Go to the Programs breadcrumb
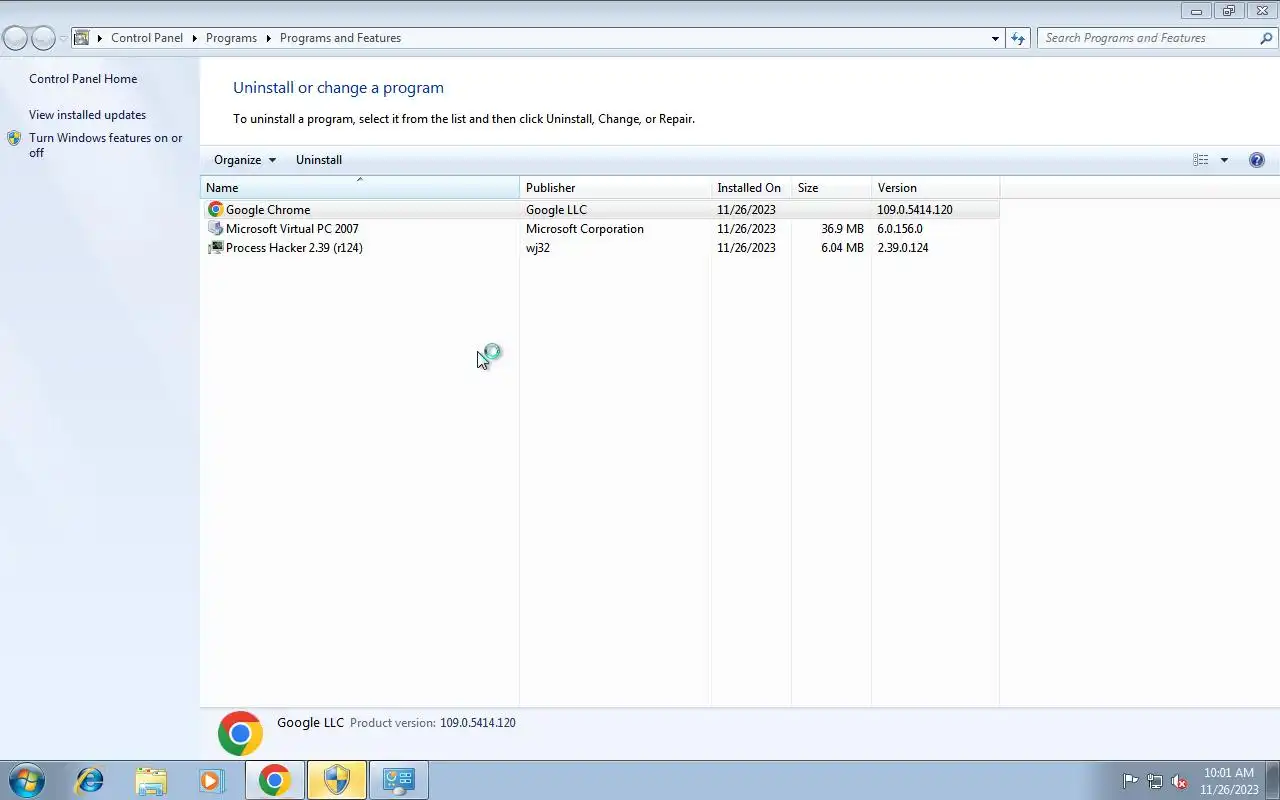This screenshot has width=1280, height=800. pyautogui.click(x=231, y=38)
